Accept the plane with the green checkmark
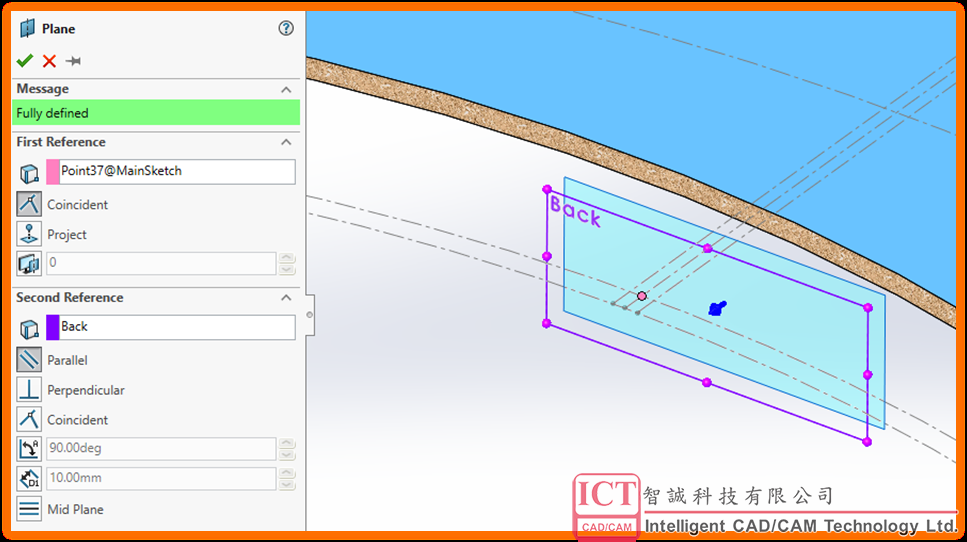 coord(25,60)
